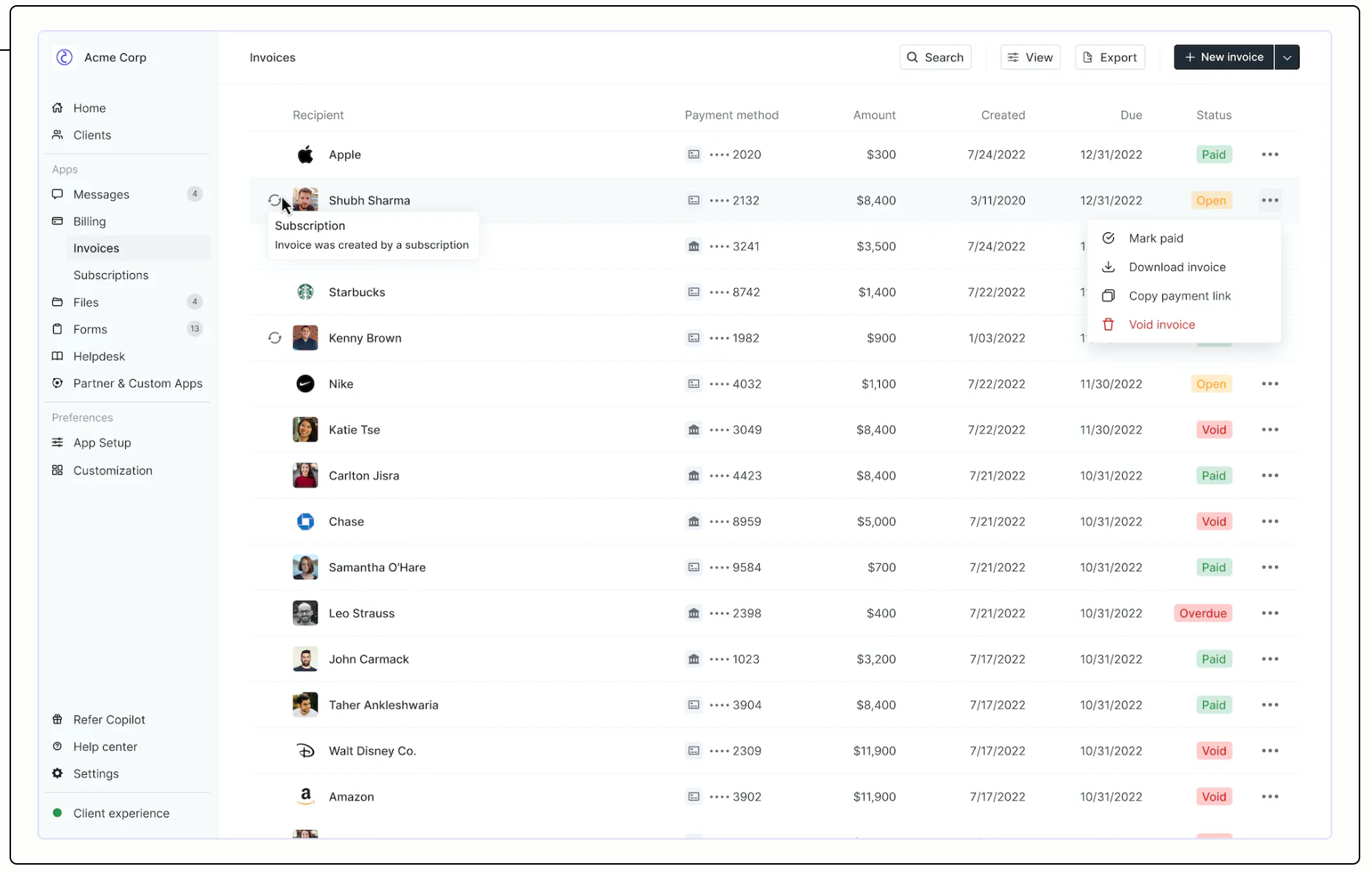The height and width of the screenshot is (872, 1372).
Task: Click the New invoice button
Action: click(x=1223, y=57)
